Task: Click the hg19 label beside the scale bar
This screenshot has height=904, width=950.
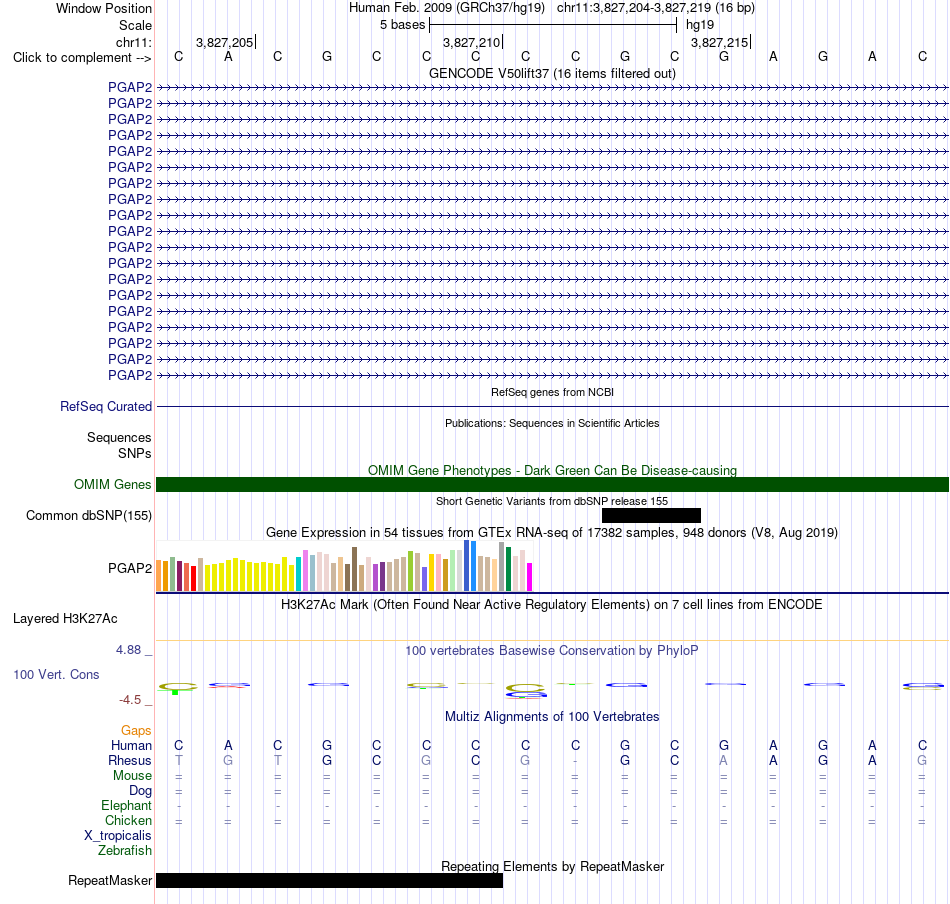Action: click(700, 25)
